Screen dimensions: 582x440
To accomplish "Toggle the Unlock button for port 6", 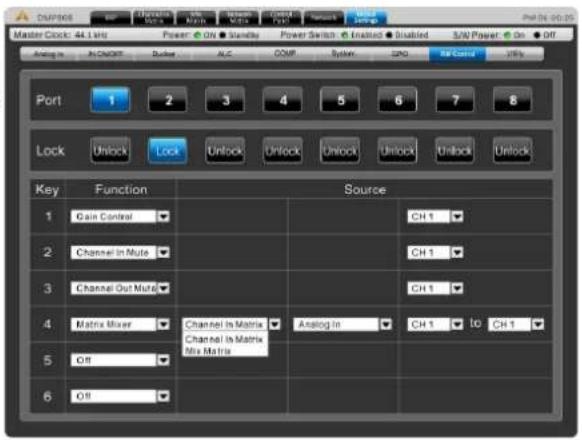I will (397, 150).
